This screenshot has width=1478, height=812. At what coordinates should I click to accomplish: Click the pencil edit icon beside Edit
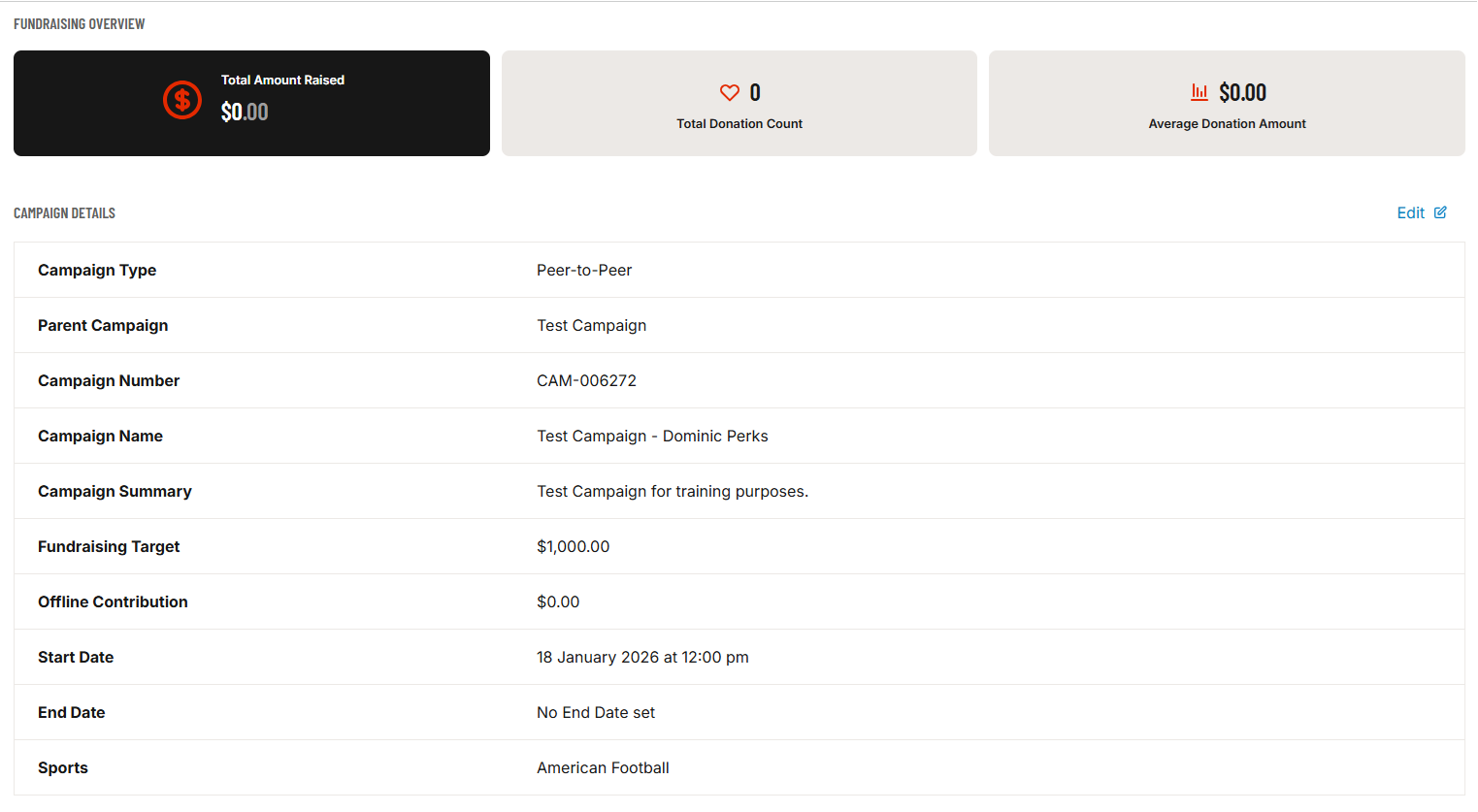(1440, 212)
